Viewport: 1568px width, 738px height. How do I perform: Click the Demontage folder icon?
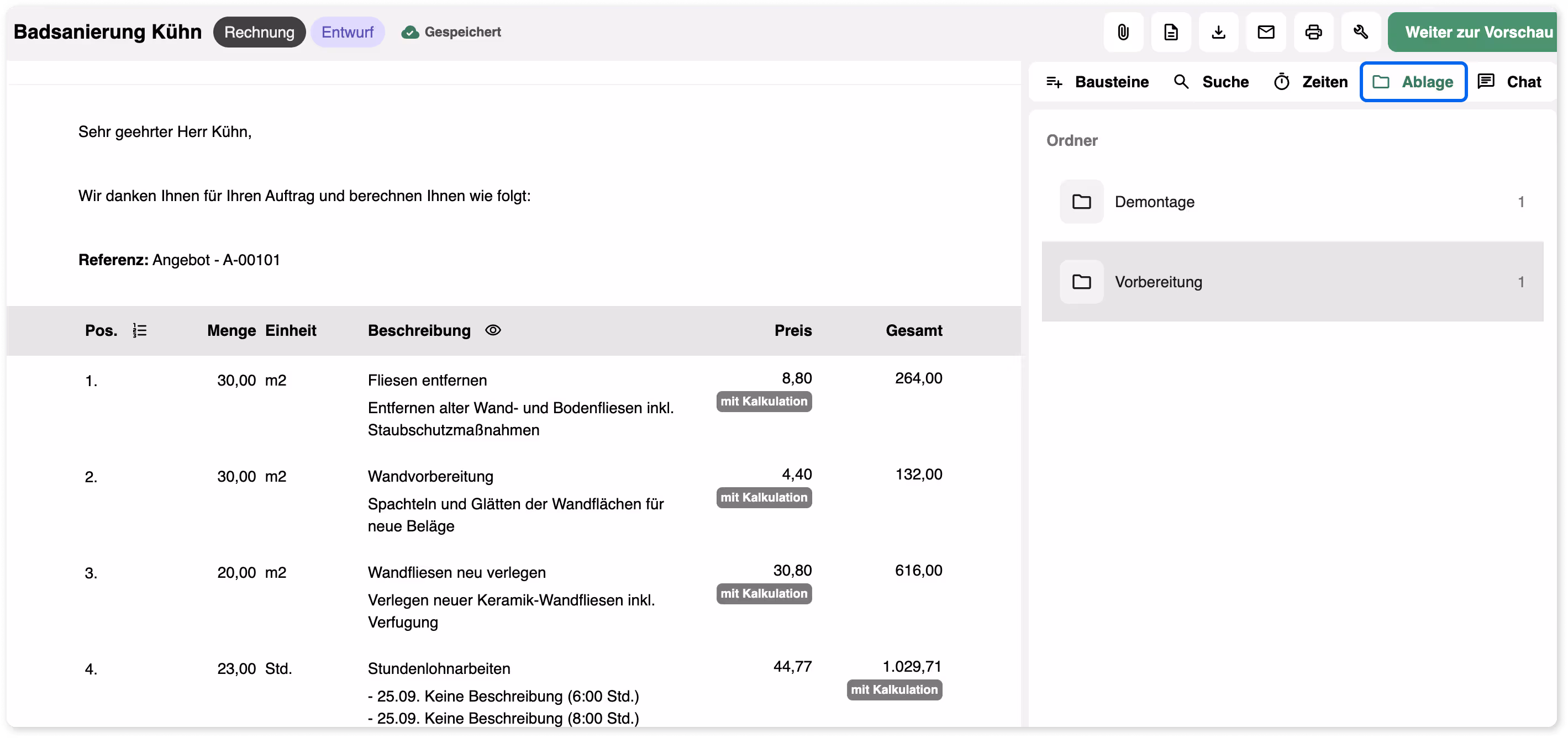1081,202
